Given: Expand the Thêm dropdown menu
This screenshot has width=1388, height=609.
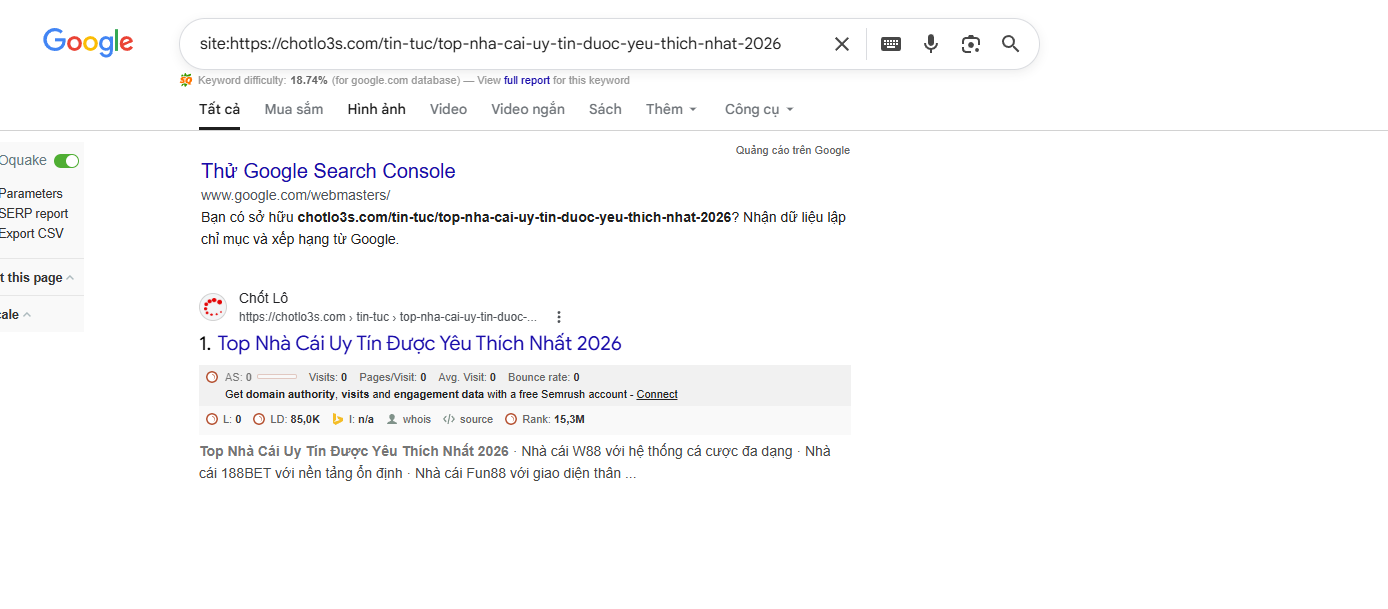Looking at the screenshot, I should click(672, 109).
